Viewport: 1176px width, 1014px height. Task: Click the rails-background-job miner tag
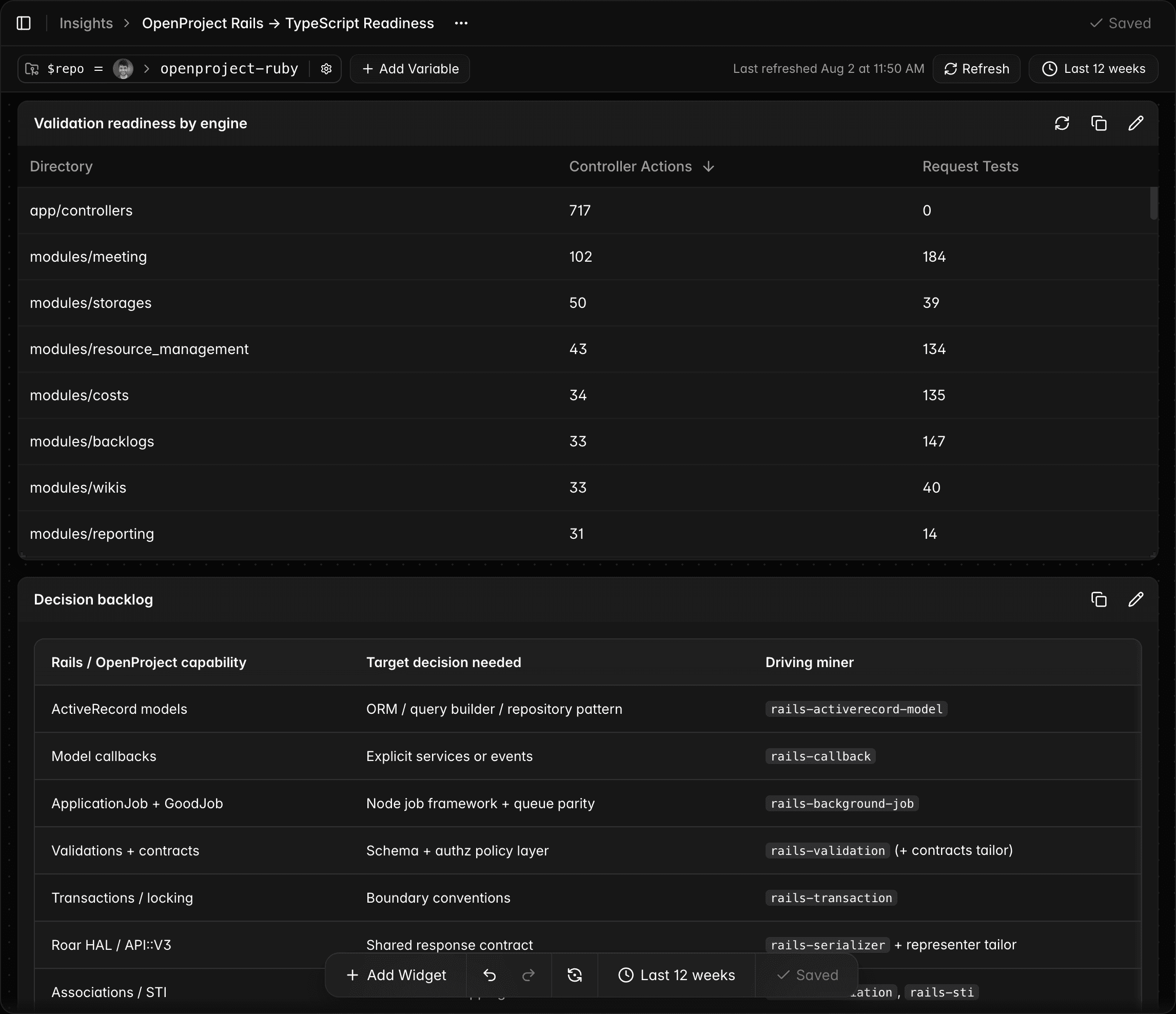click(841, 804)
